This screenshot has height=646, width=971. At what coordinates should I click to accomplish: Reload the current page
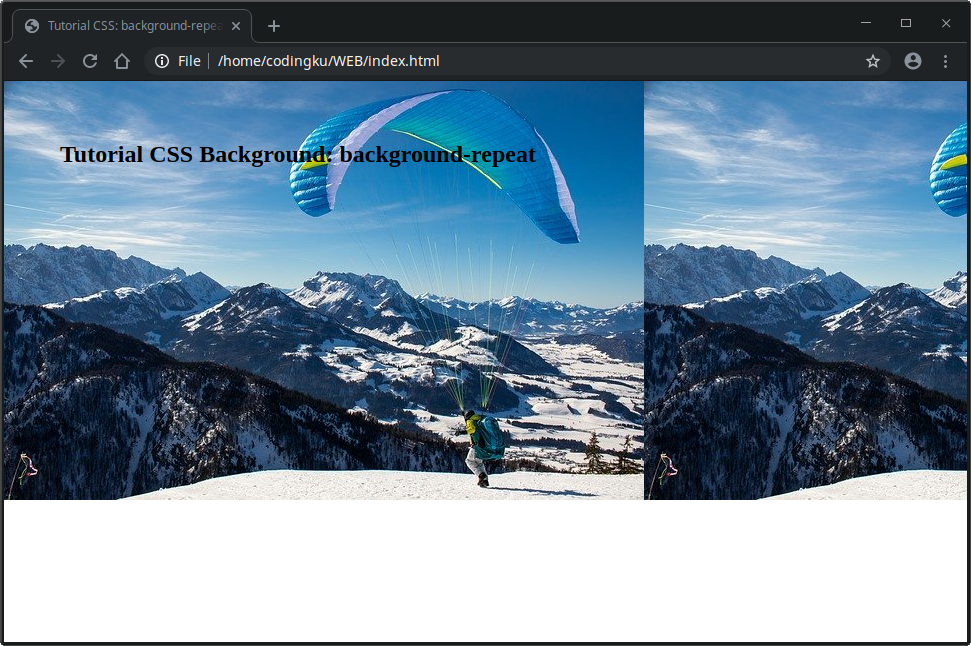tap(90, 61)
